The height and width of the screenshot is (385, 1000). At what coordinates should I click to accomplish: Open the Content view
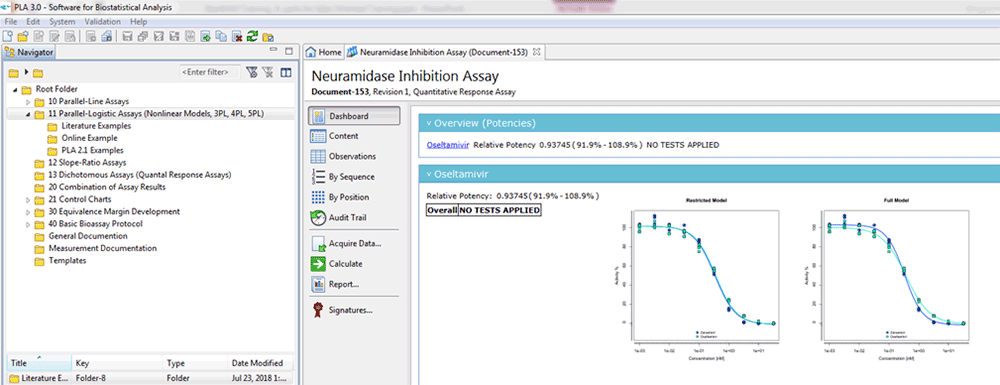343,136
